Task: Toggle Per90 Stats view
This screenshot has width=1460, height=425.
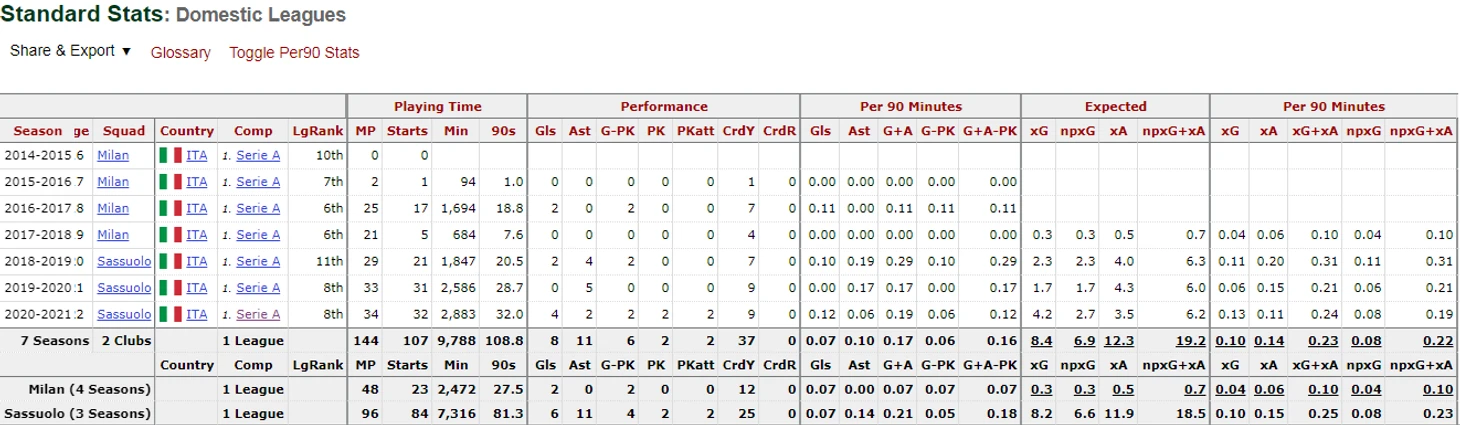Action: (294, 53)
